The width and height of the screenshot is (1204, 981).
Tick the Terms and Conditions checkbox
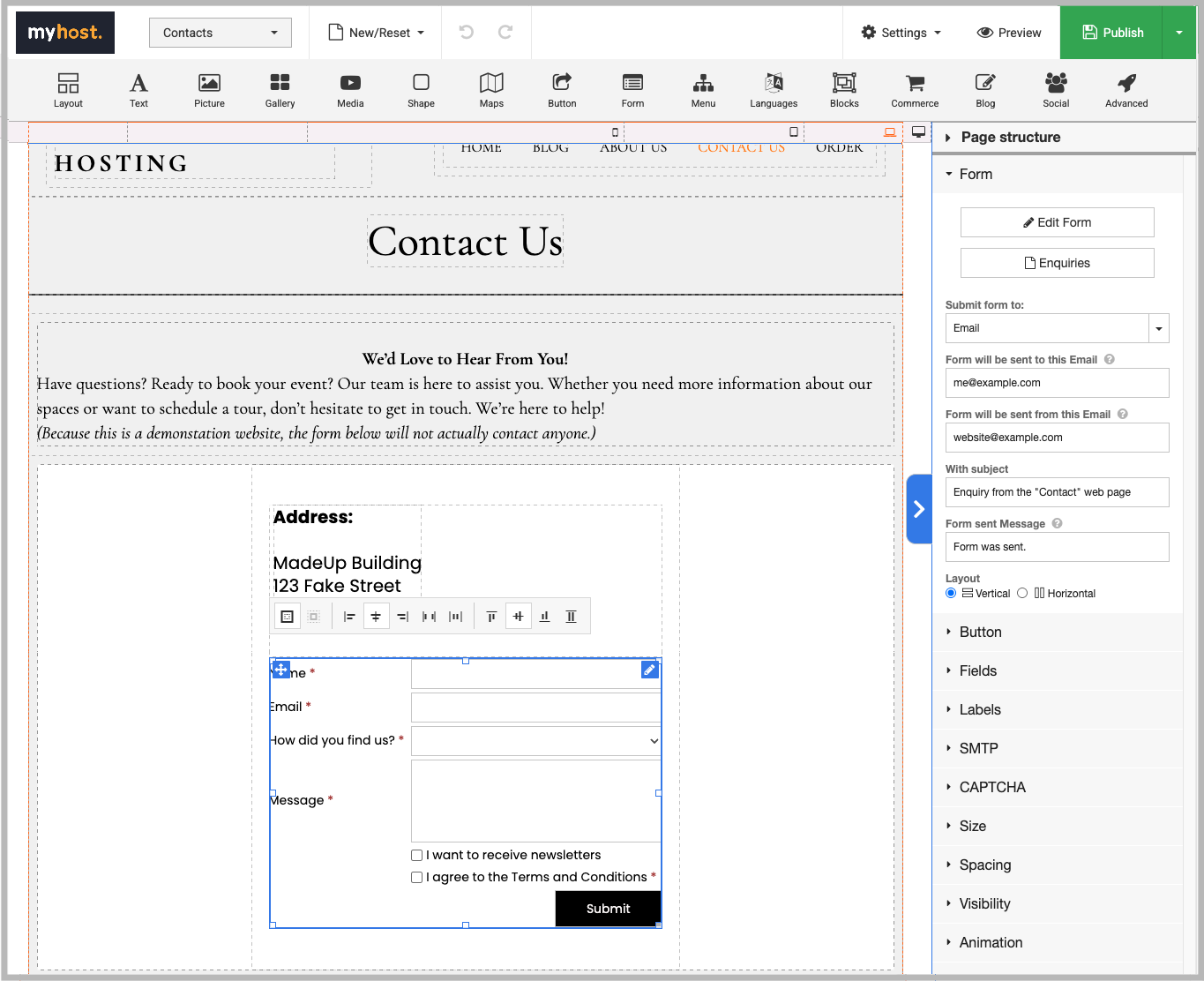pyautogui.click(x=417, y=877)
